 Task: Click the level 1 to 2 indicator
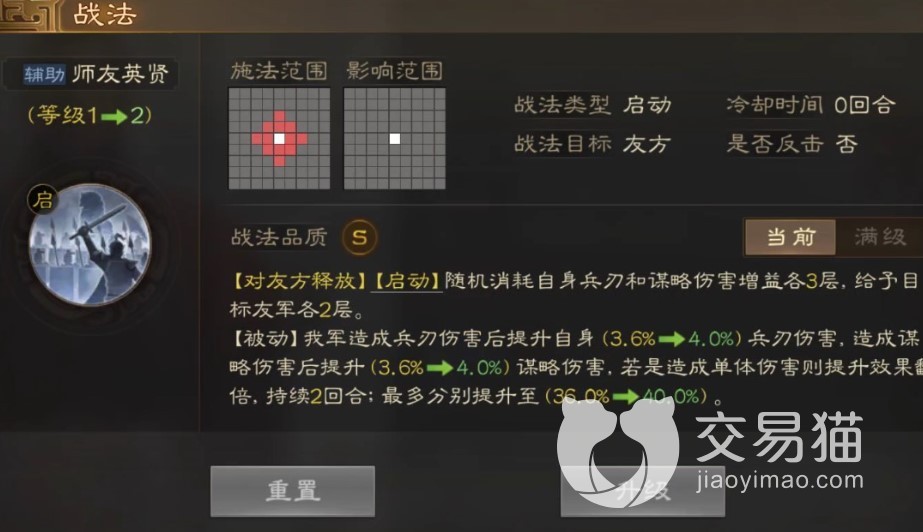click(x=89, y=115)
